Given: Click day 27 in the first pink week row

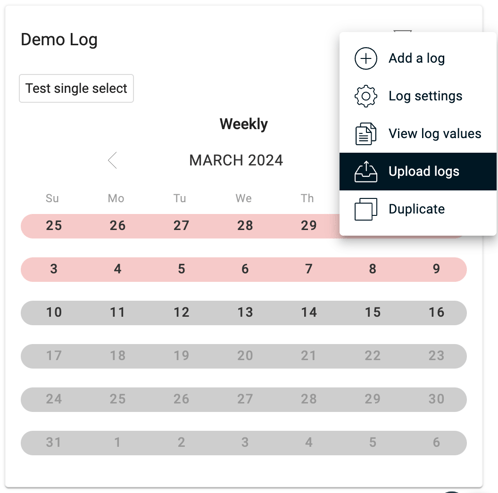Looking at the screenshot, I should coord(181,226).
